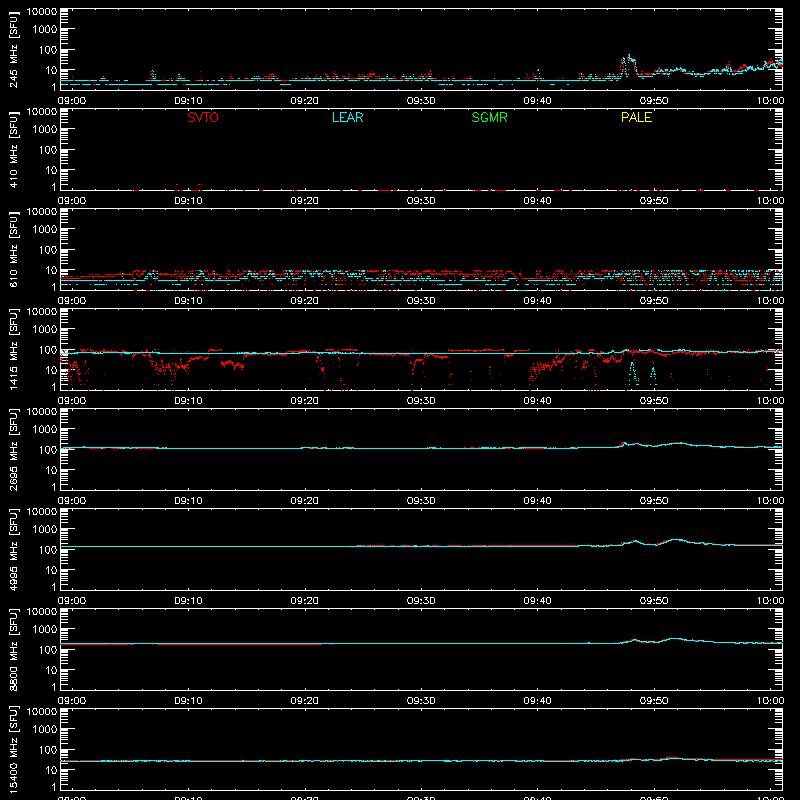This screenshot has width=800, height=800.
Task: Click 09:30 tick label under 2695 MHz panel
Action: click(x=421, y=501)
